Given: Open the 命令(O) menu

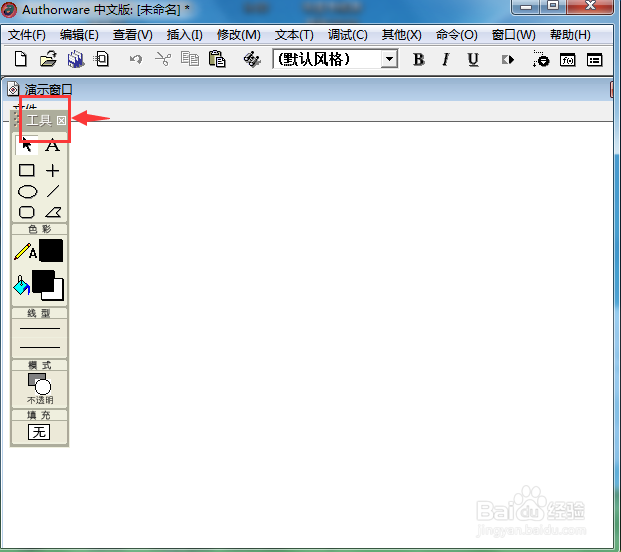Looking at the screenshot, I should 457,35.
